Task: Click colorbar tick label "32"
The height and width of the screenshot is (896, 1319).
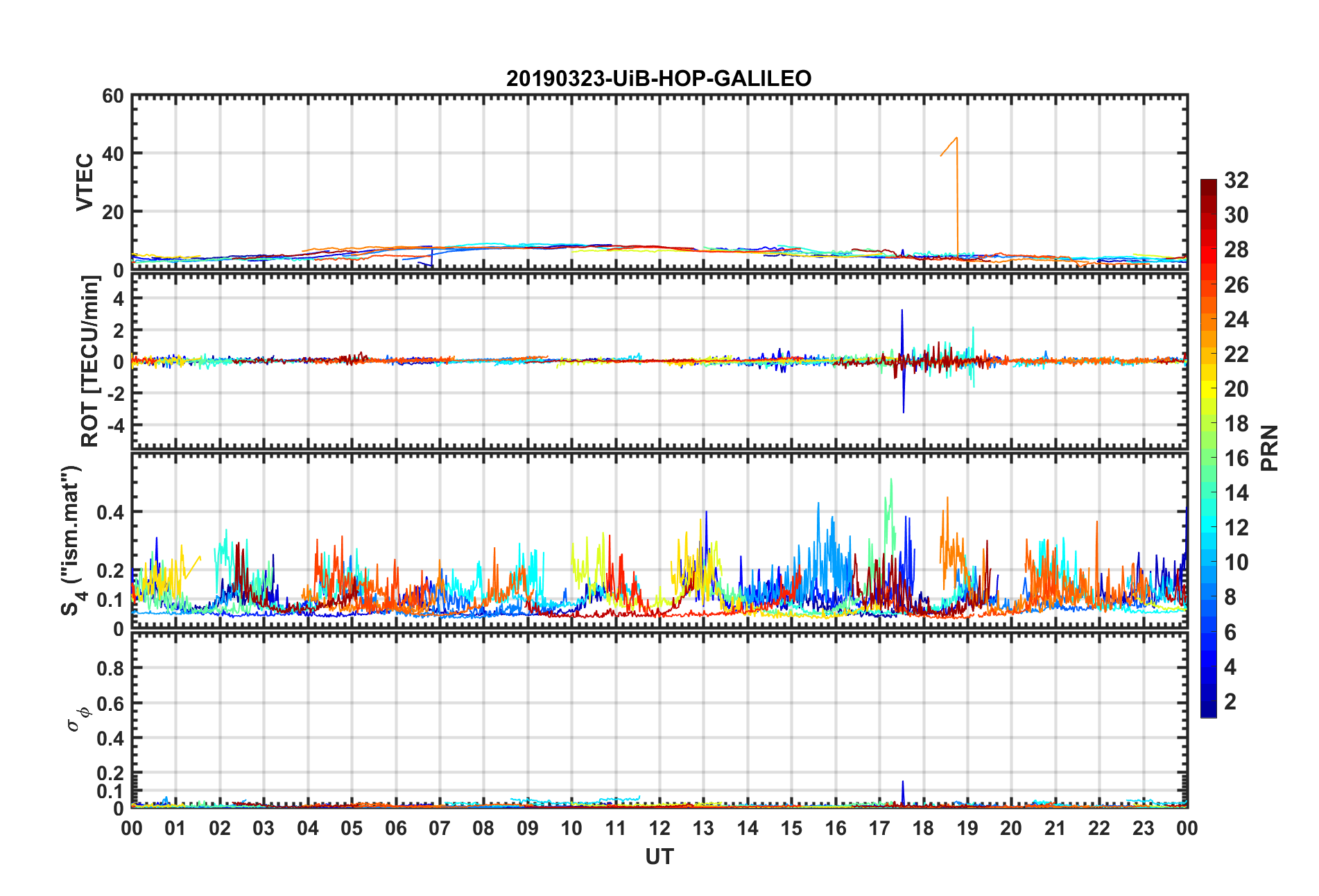Action: [x=1236, y=180]
